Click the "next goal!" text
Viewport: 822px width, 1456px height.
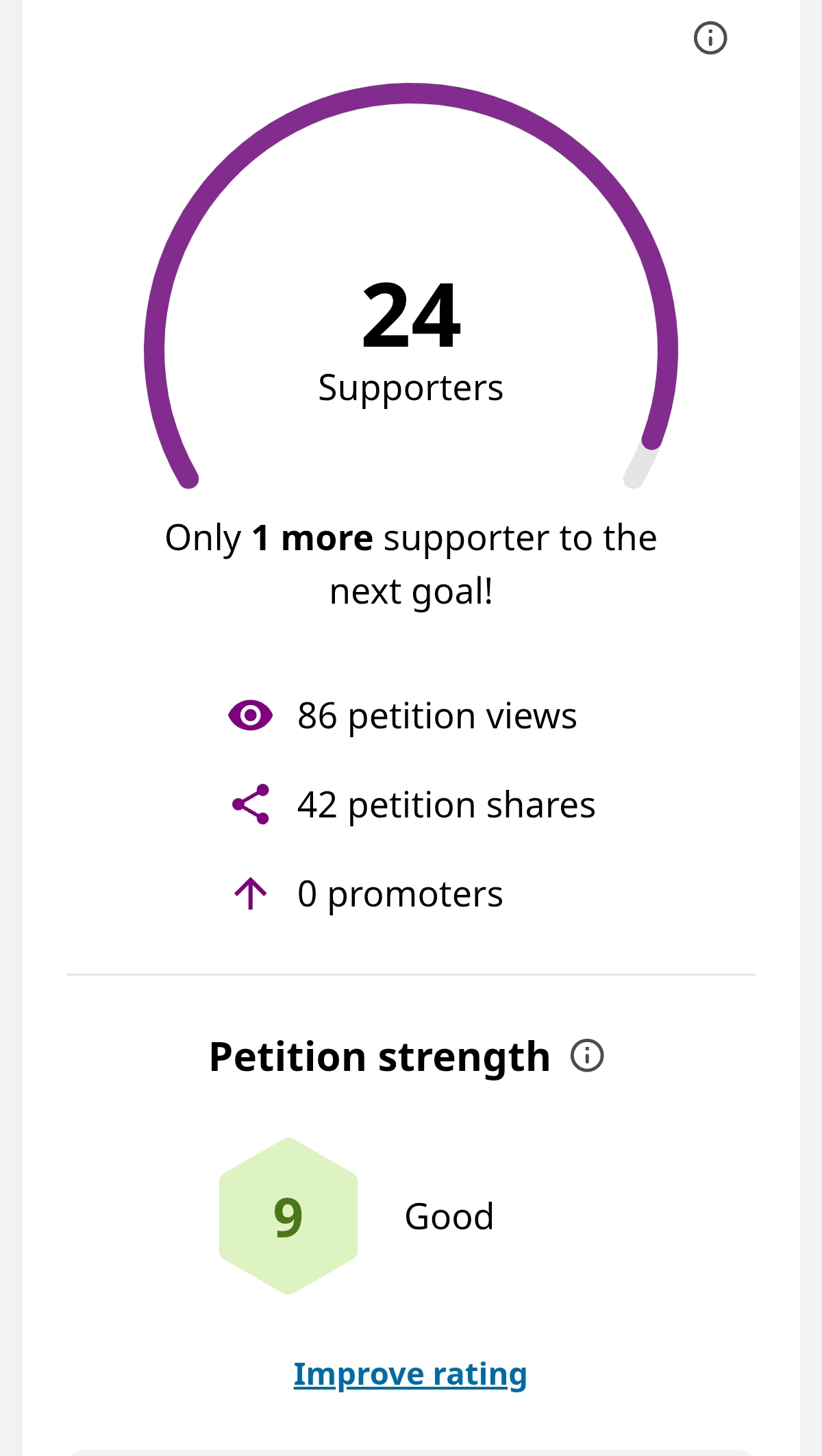tap(411, 591)
